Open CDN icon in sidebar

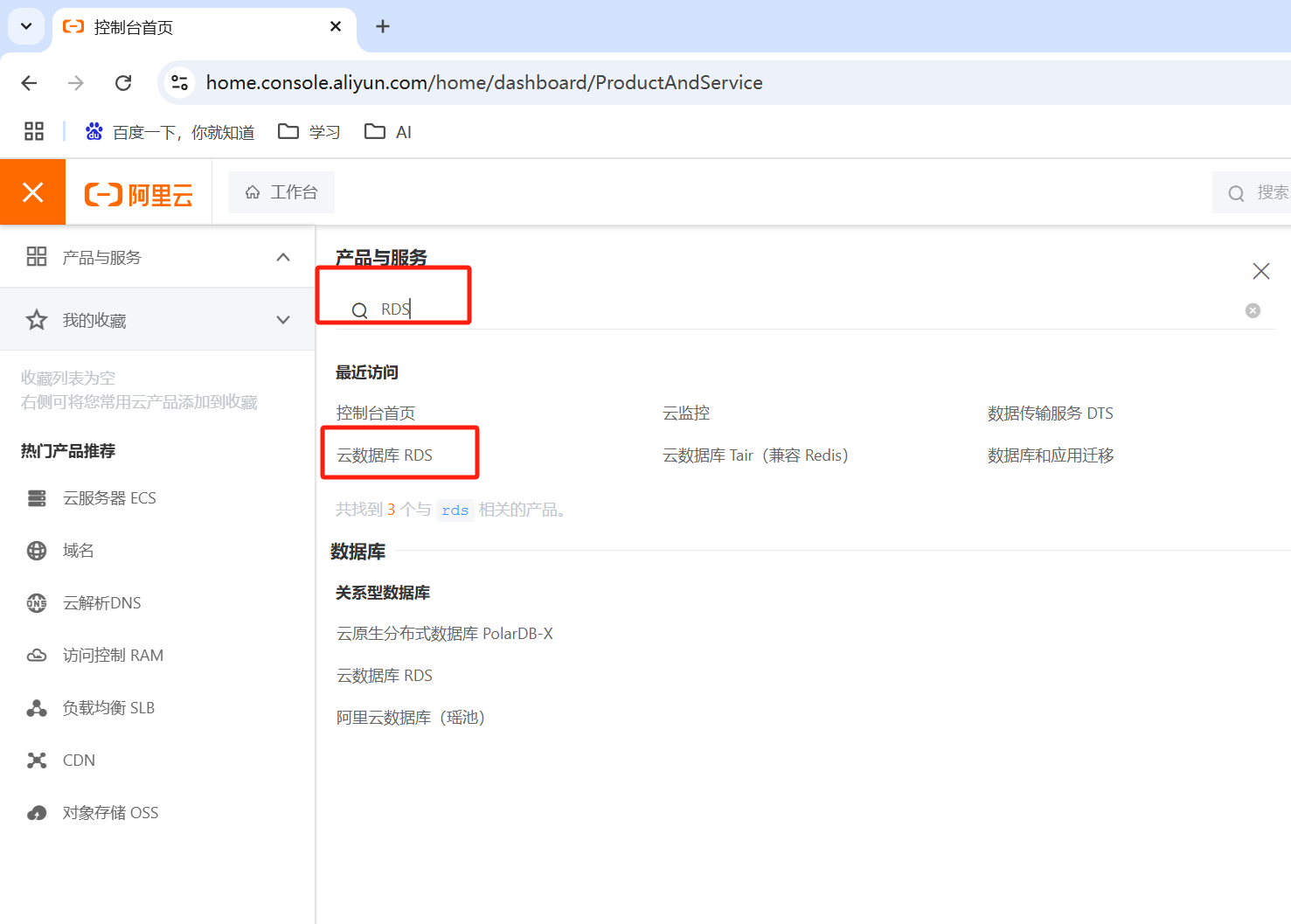click(37, 761)
